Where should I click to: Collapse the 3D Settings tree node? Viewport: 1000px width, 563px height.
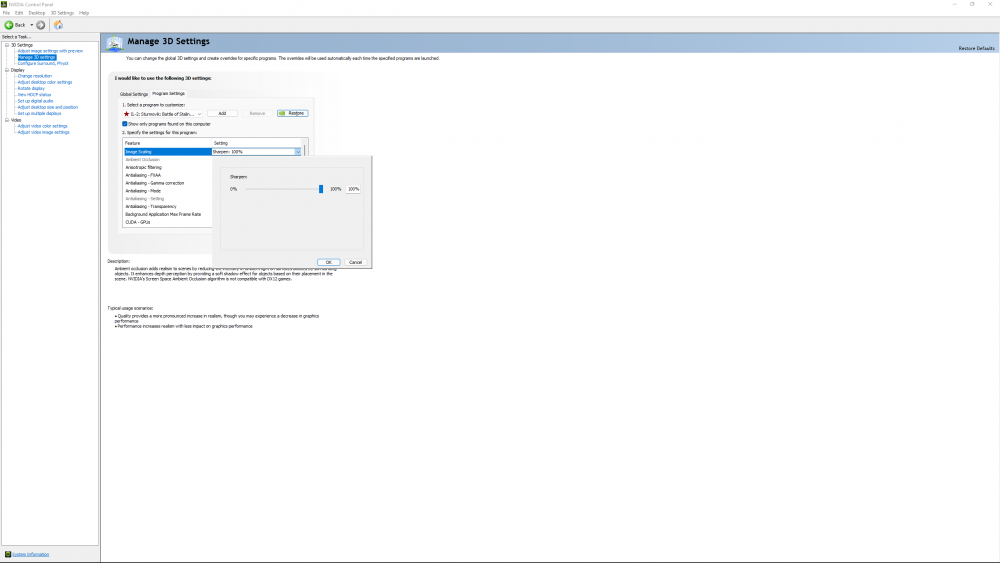[x=7, y=45]
